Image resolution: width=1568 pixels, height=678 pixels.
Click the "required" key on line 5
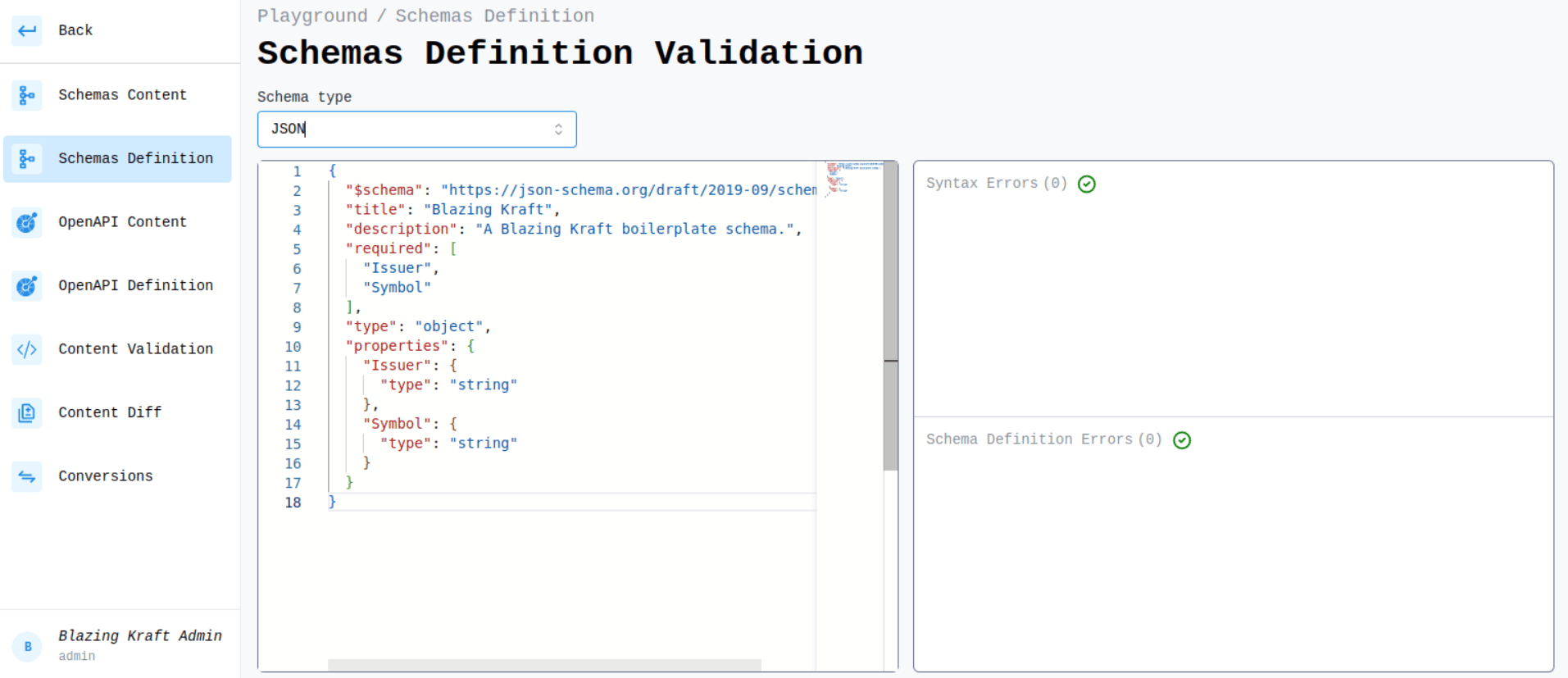pyautogui.click(x=388, y=248)
